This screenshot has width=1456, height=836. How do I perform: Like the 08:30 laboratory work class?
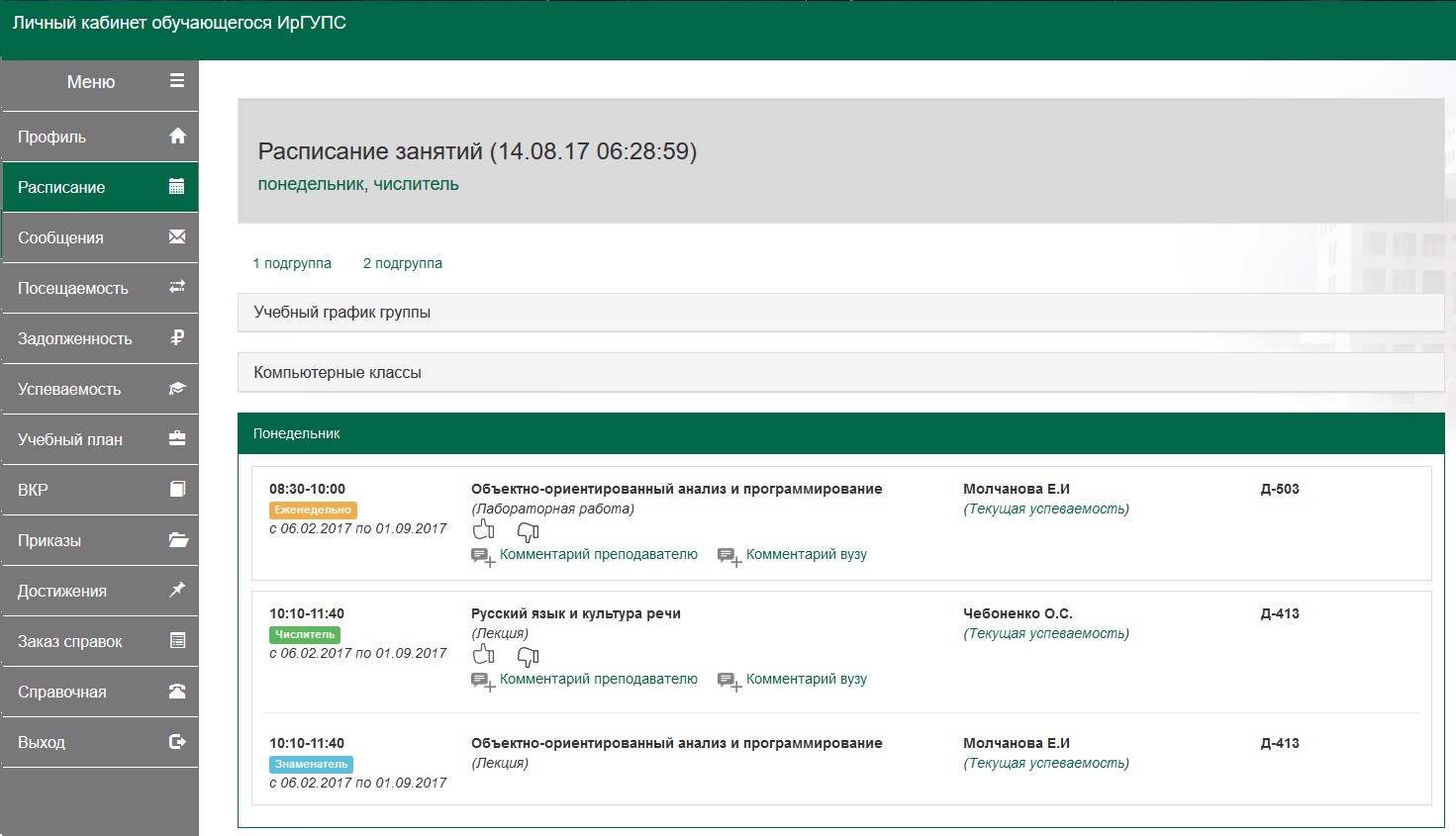click(484, 530)
